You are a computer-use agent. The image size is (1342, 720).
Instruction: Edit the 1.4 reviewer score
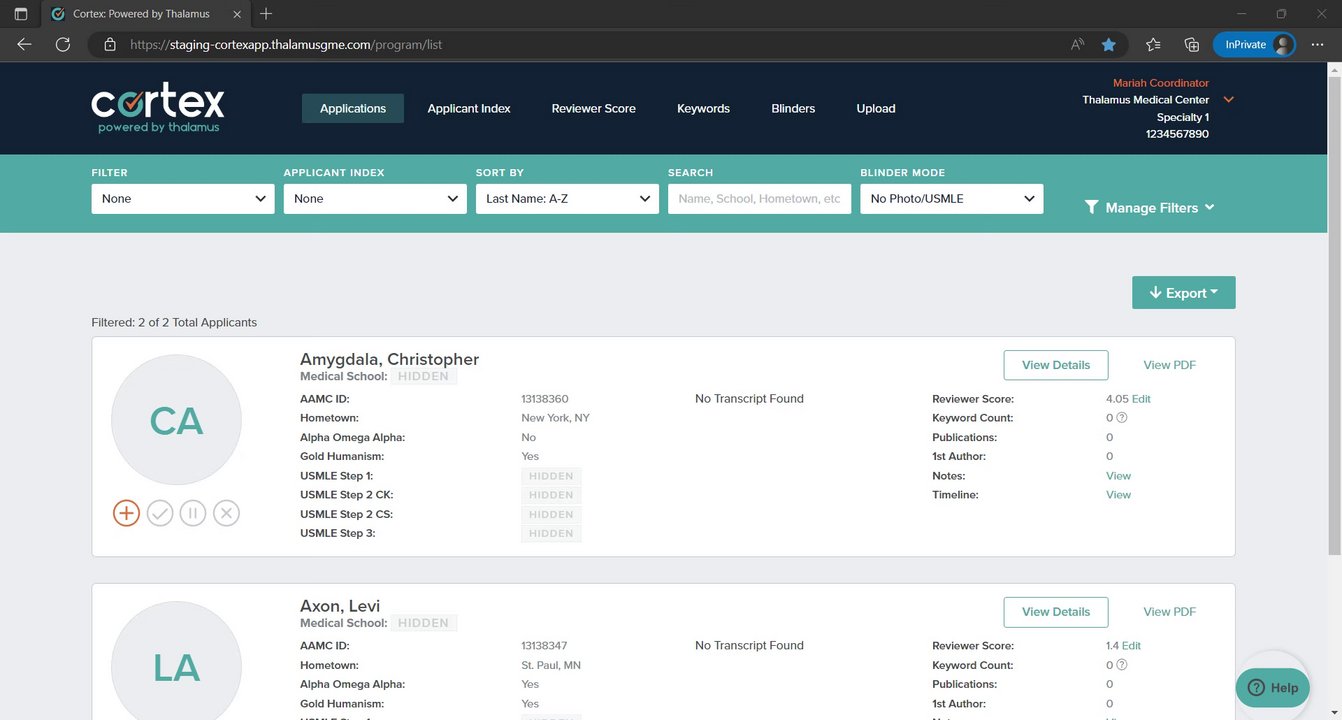tap(1131, 646)
